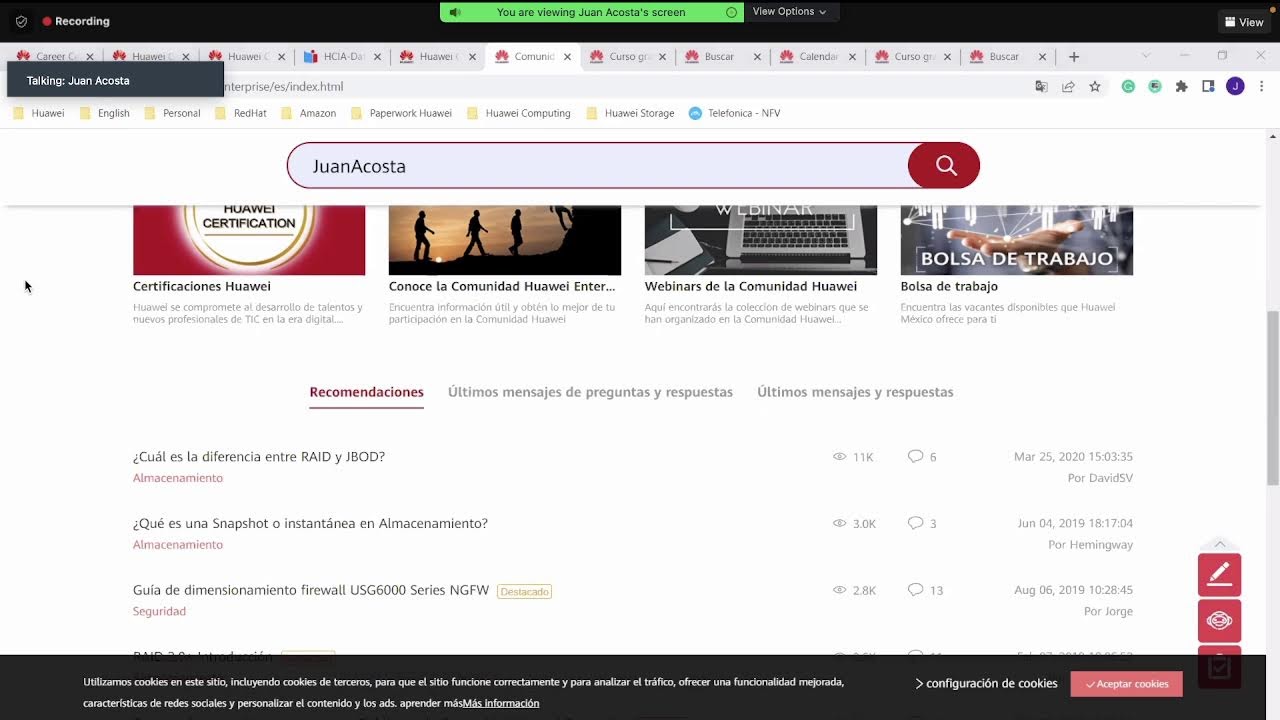Open the Bolsa de trabajo card title
This screenshot has height=720, width=1280.
(949, 286)
